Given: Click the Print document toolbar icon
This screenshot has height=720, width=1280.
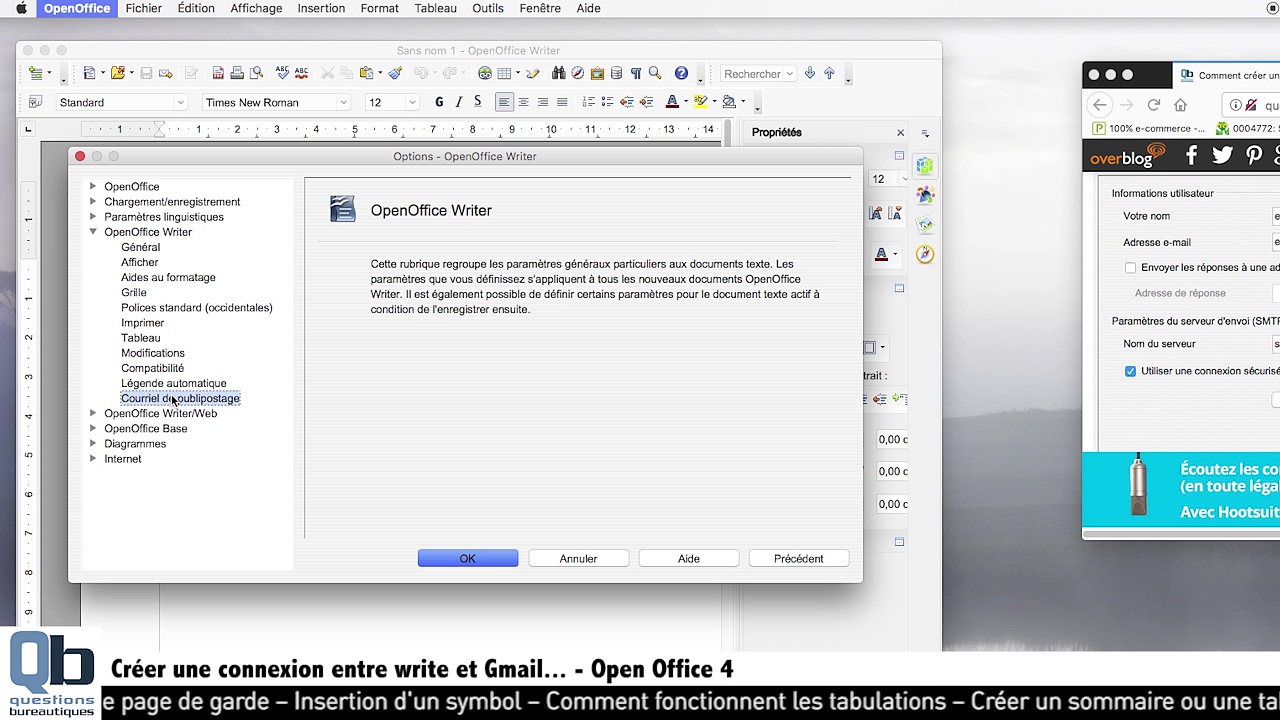Looking at the screenshot, I should pyautogui.click(x=237, y=73).
